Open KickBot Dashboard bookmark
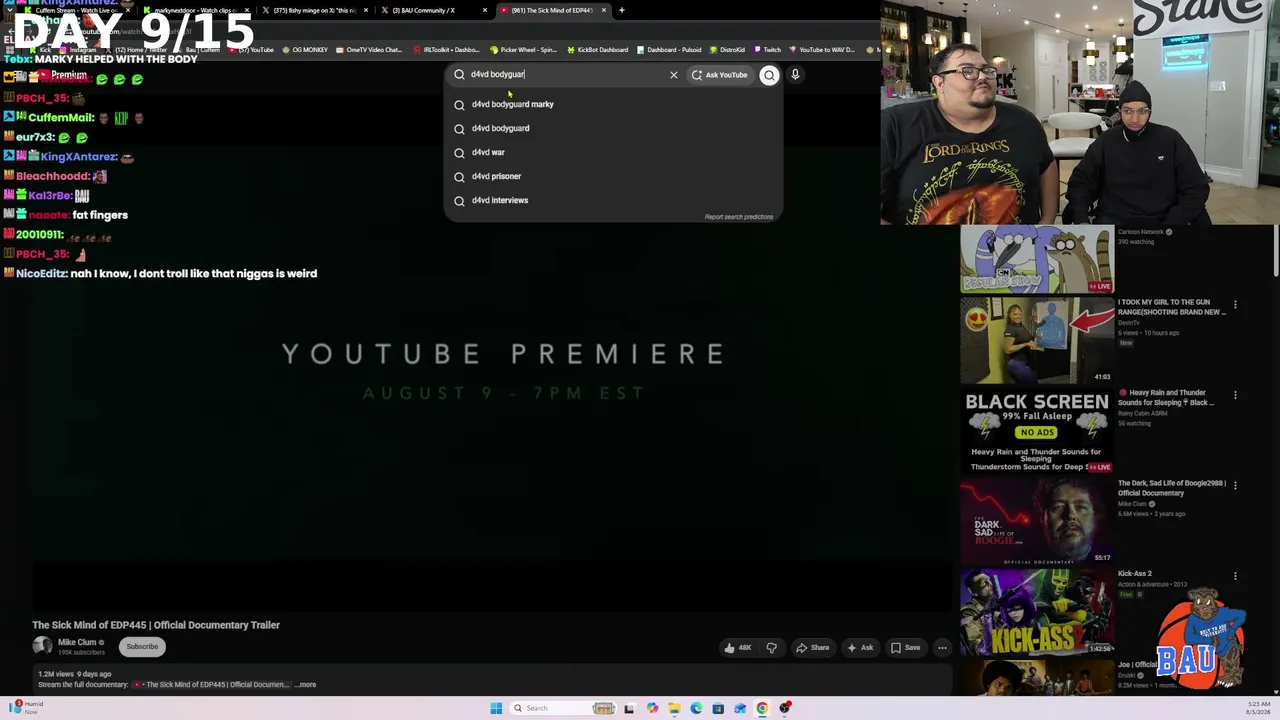 click(x=598, y=49)
